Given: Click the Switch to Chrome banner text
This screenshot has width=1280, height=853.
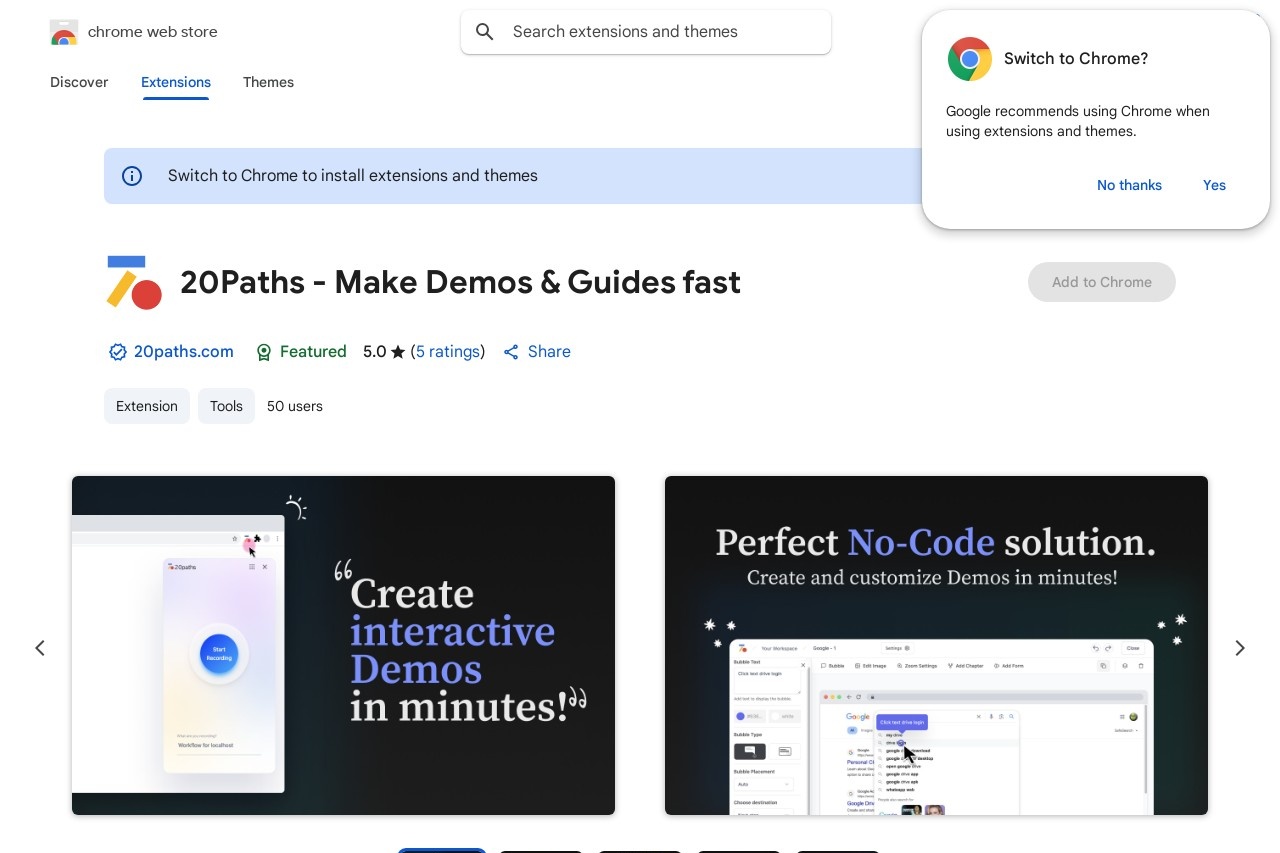Looking at the screenshot, I should 353,176.
